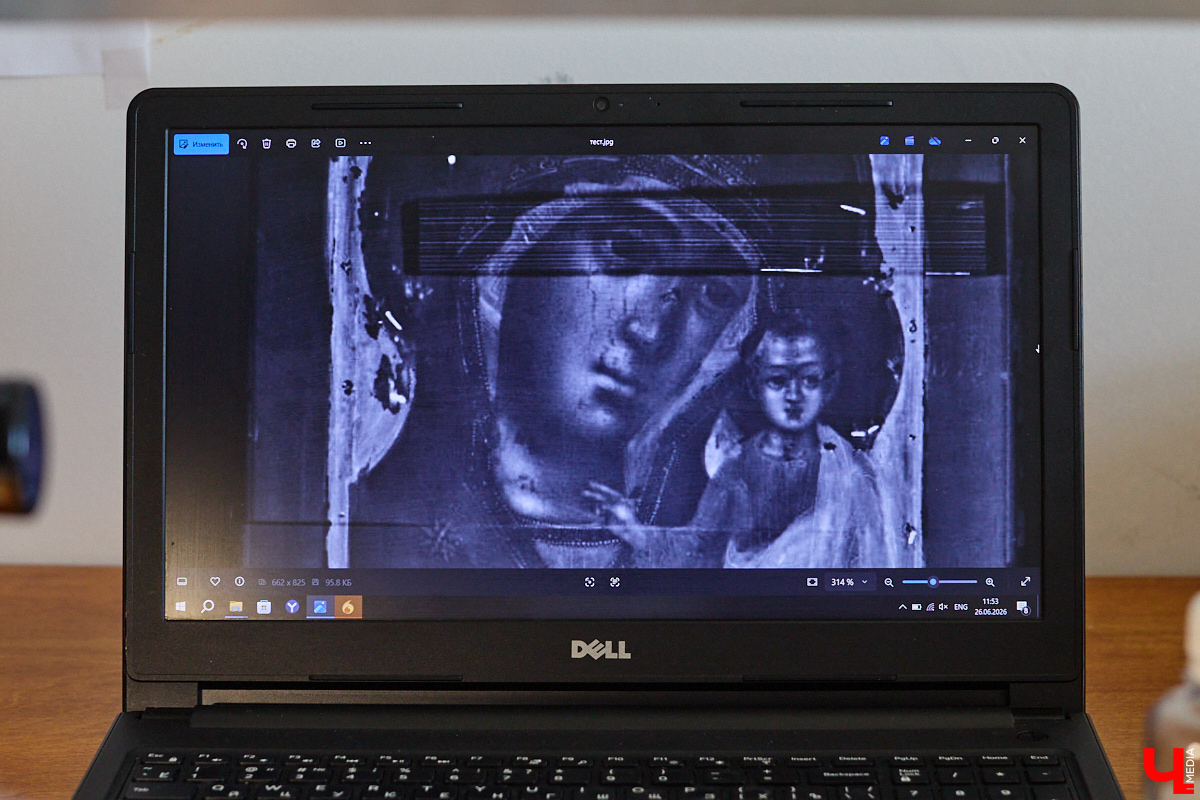Viewport: 1200px width, 800px height.
Task: Open network Wi-Fi tray icon
Action: (931, 607)
